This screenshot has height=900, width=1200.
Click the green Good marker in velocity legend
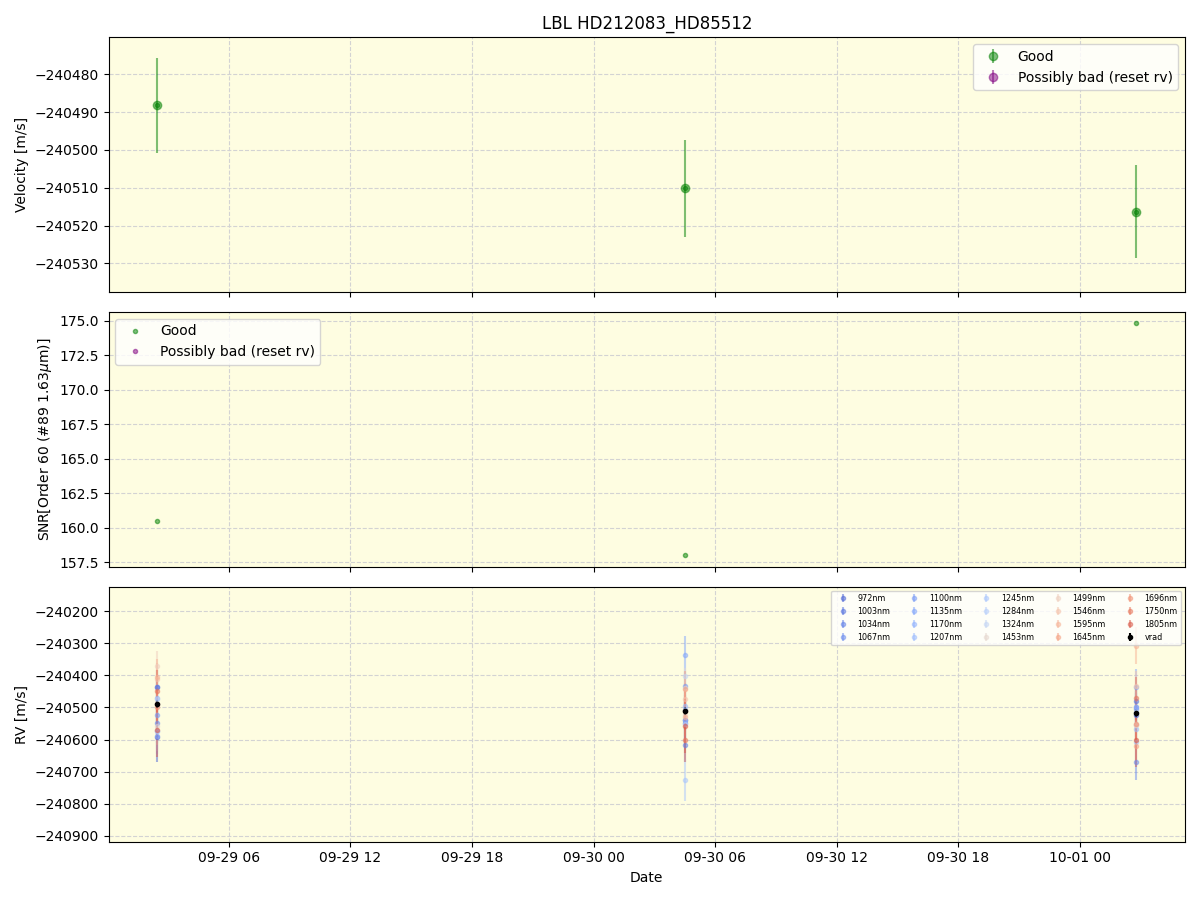993,57
